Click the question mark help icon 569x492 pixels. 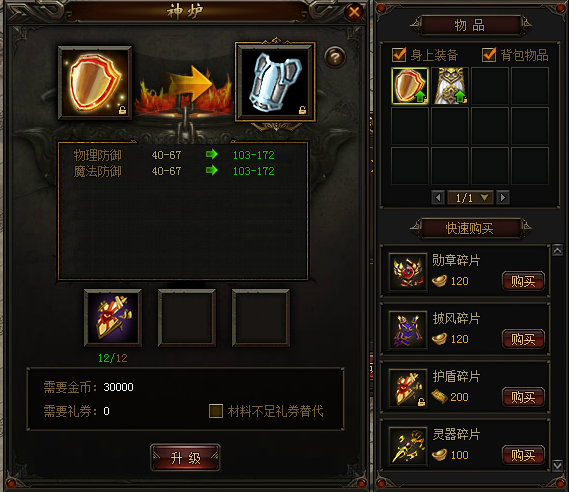point(335,57)
